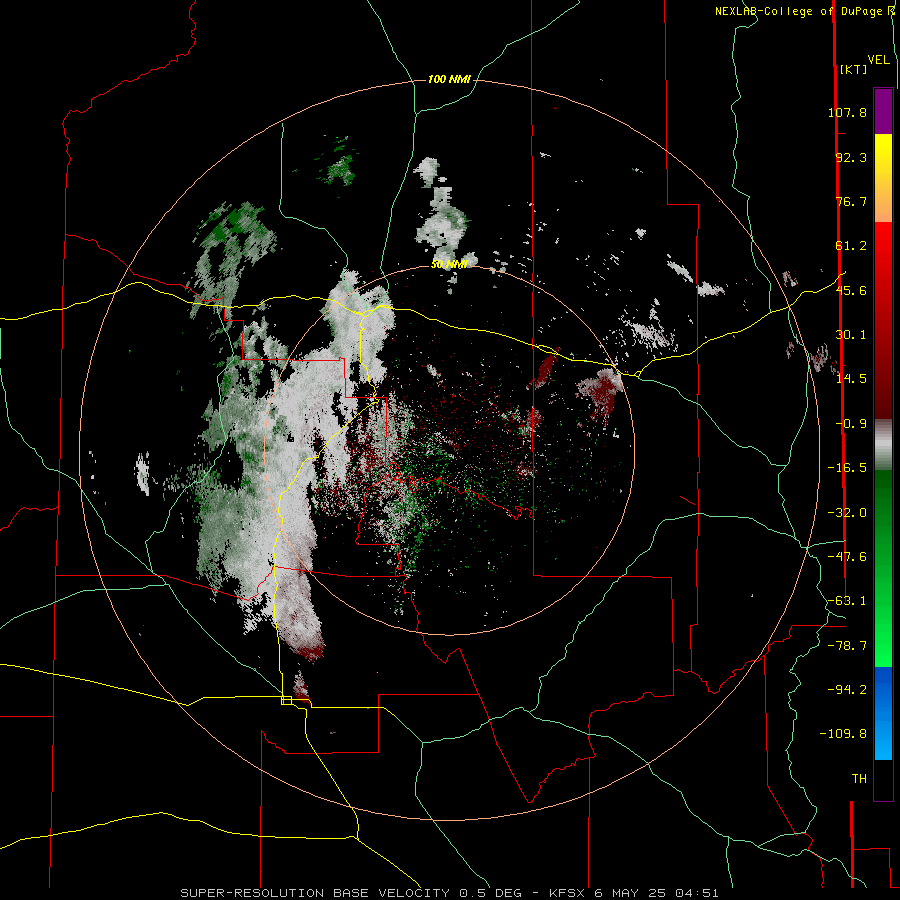Click the -16.5 scale value
Image resolution: width=900 pixels, height=900 pixels.
[847, 468]
